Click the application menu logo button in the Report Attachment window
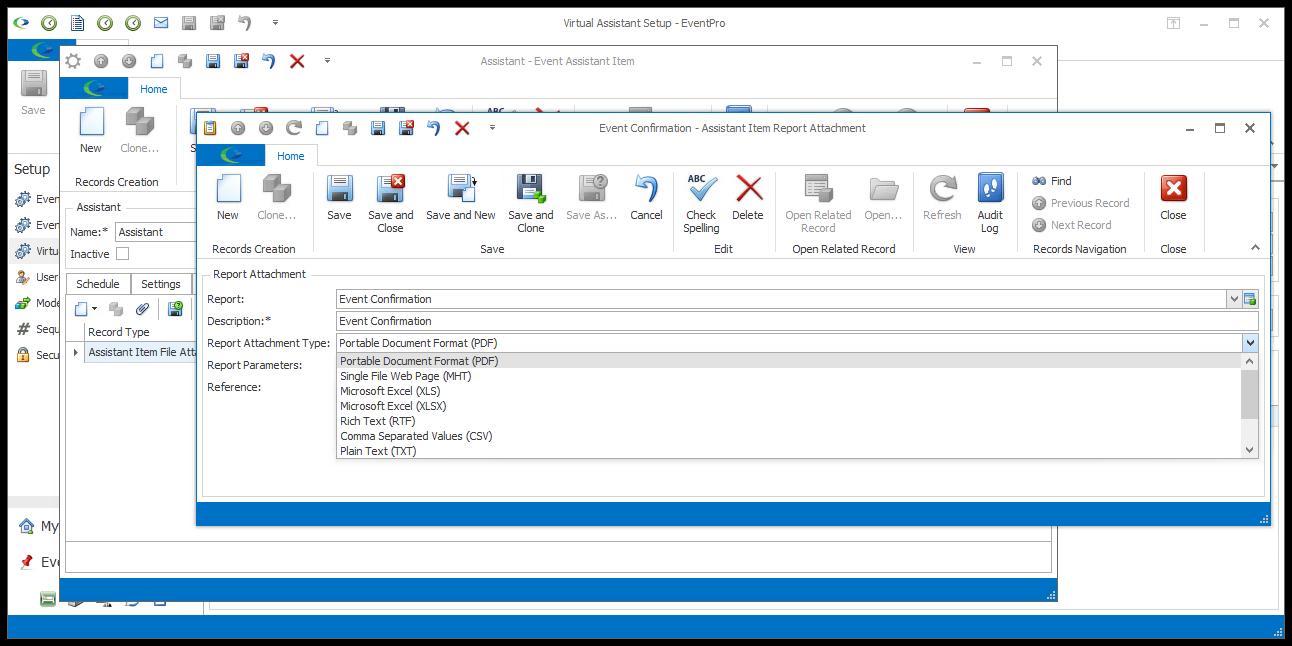The image size is (1292, 646). click(231, 155)
